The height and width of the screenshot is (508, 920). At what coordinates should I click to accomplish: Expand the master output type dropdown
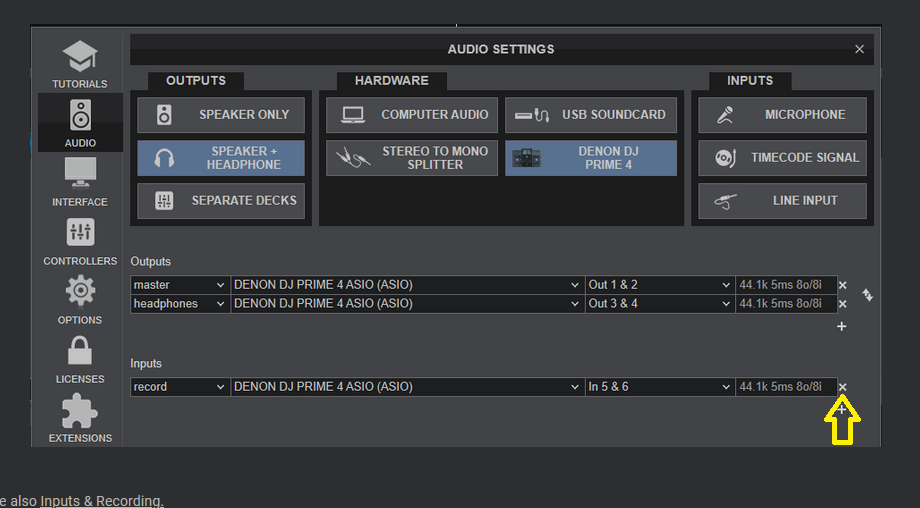coord(180,285)
